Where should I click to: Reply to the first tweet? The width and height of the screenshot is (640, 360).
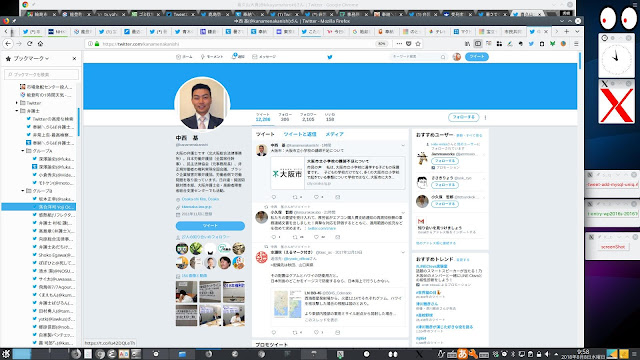pyautogui.click(x=274, y=197)
